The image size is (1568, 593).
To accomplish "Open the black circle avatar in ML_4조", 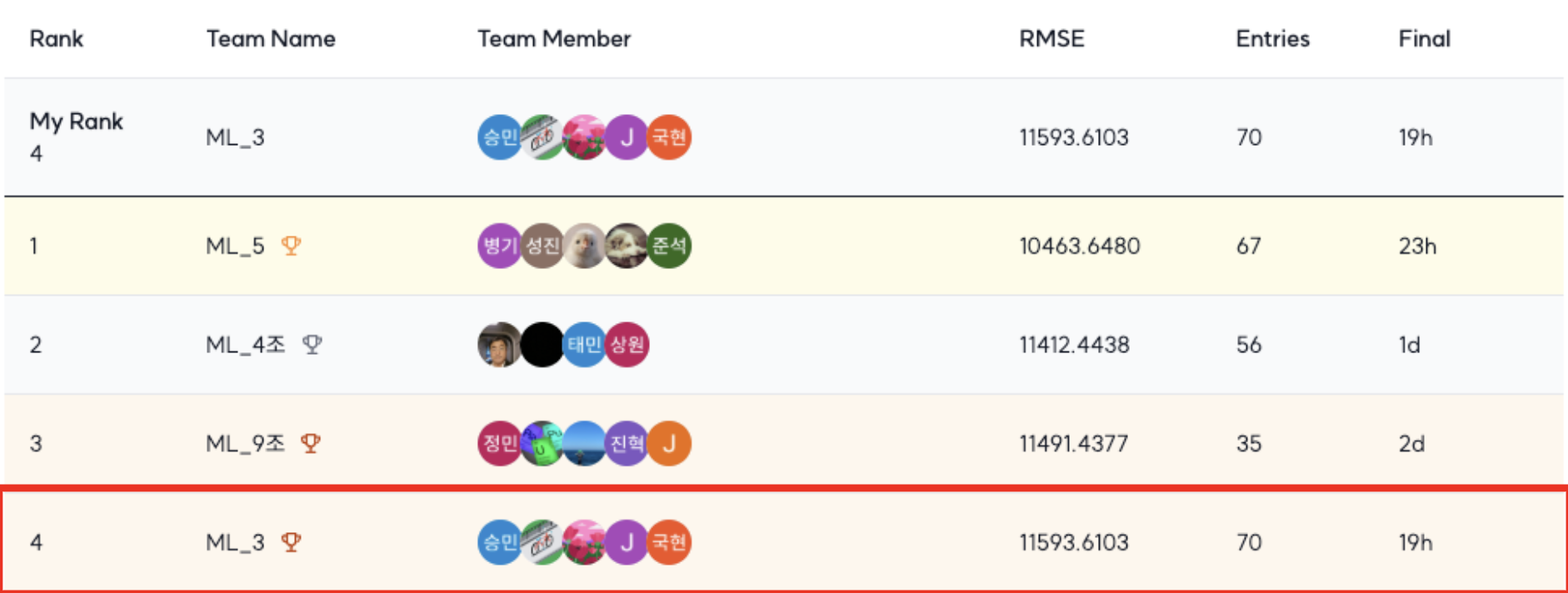I will click(x=542, y=344).
